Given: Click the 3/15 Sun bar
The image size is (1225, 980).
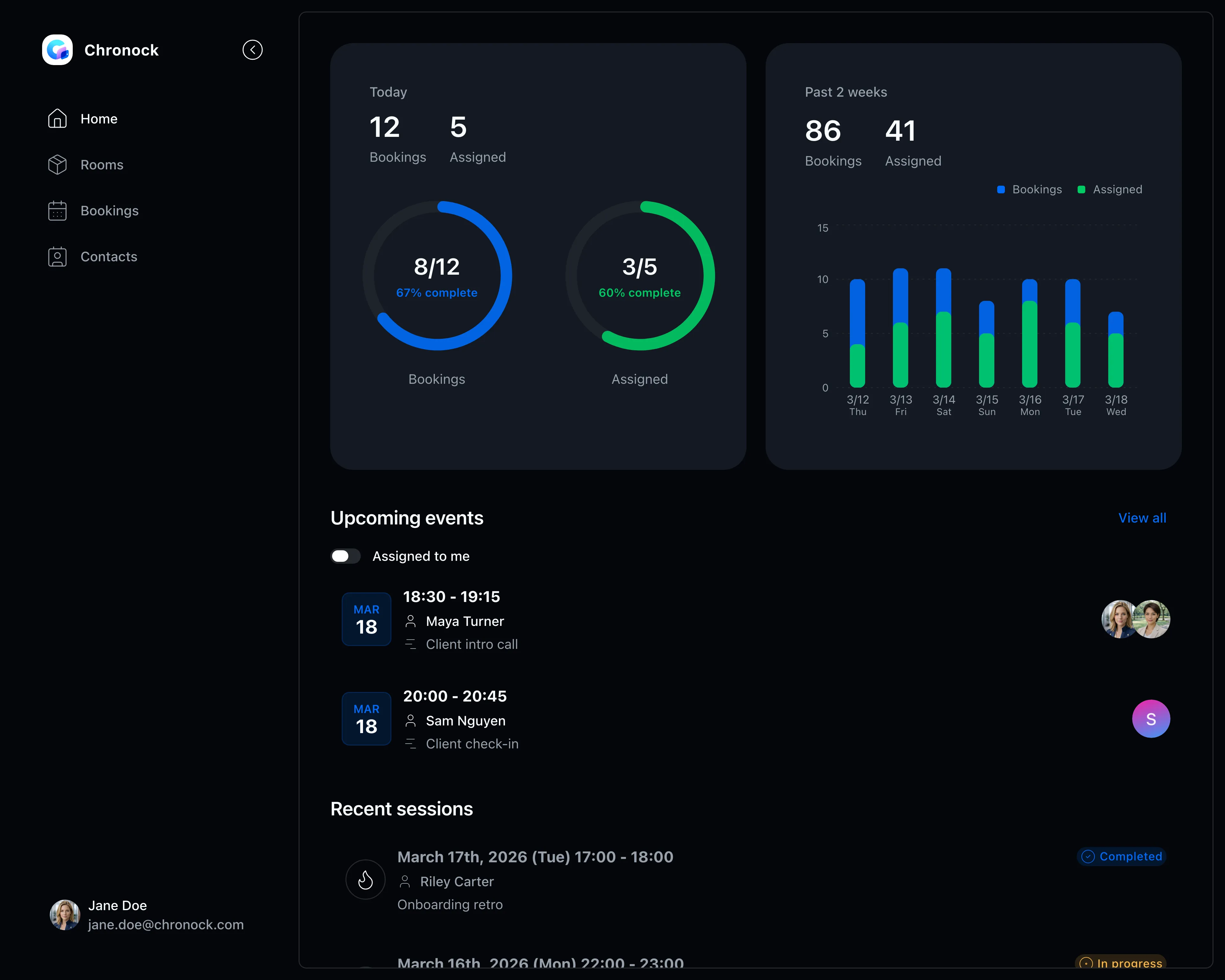Looking at the screenshot, I should click(x=987, y=344).
